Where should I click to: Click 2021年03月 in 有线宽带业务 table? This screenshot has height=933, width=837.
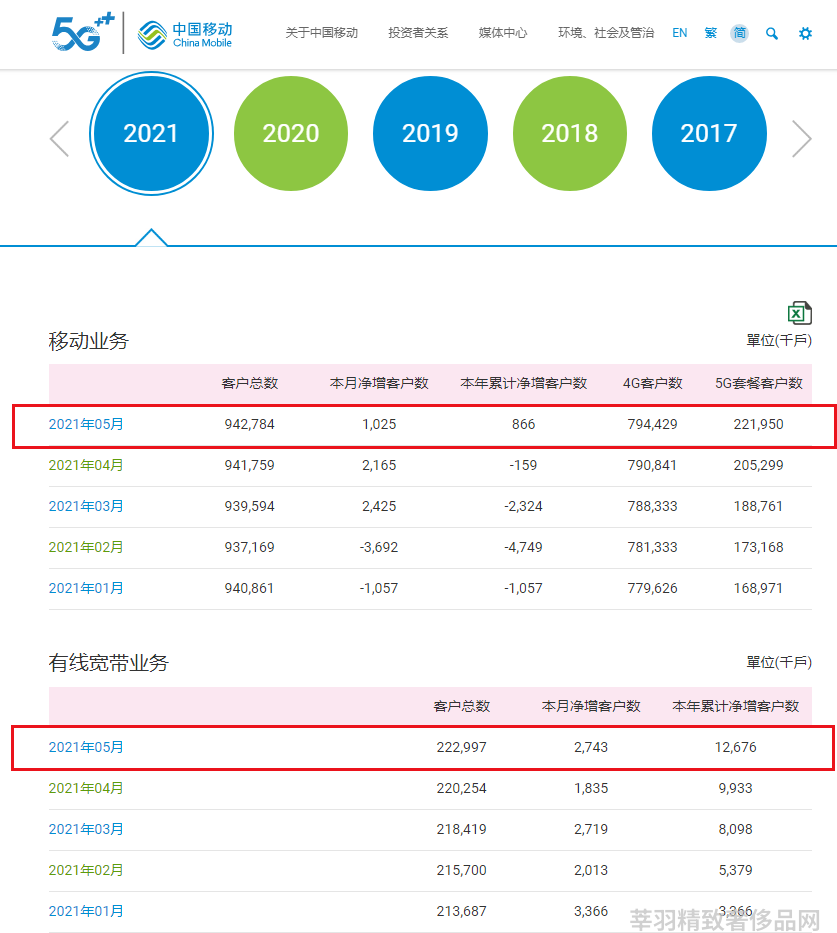[86, 829]
